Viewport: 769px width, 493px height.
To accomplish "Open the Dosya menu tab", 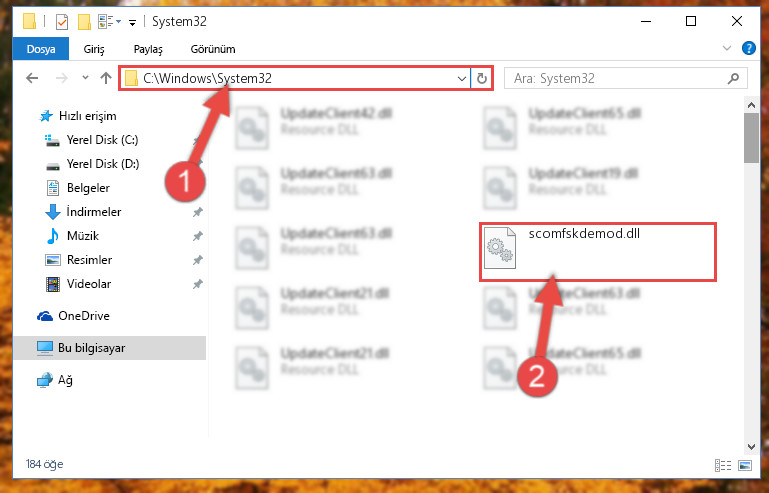I will click(41, 49).
